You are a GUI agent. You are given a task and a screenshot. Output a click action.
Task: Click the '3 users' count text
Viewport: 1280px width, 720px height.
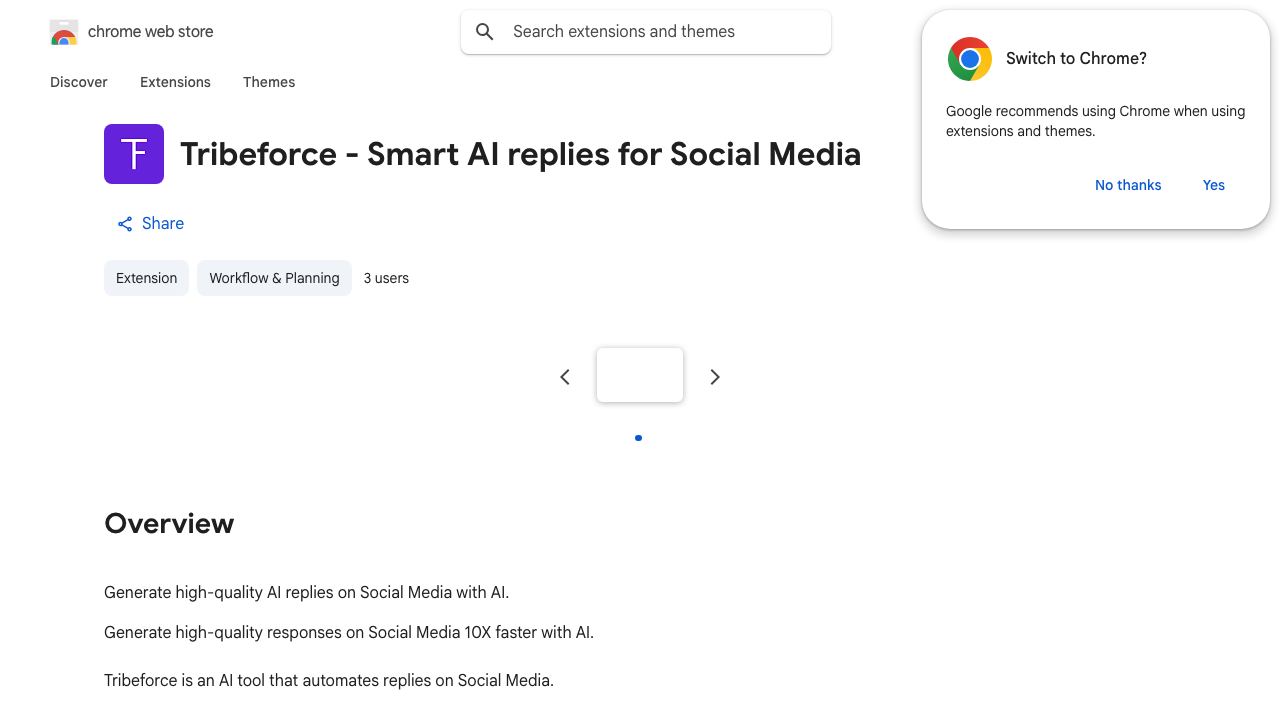pyautogui.click(x=386, y=278)
